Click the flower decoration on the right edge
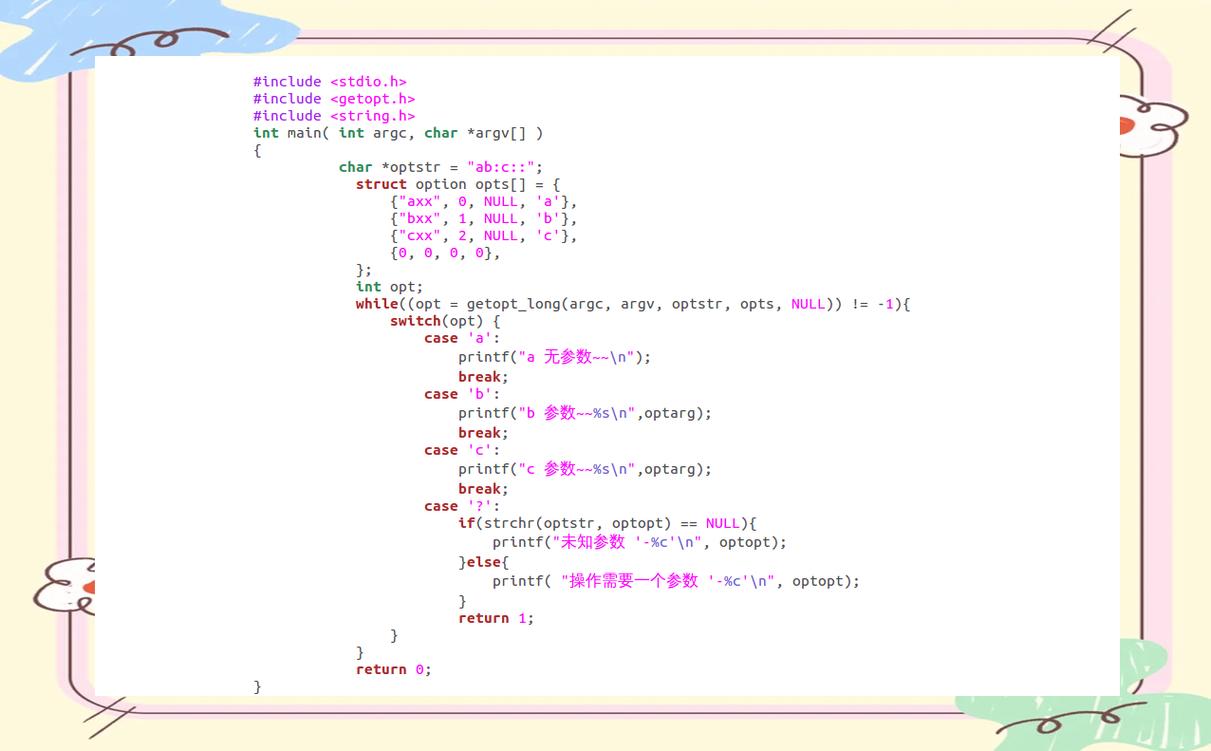 click(1150, 125)
